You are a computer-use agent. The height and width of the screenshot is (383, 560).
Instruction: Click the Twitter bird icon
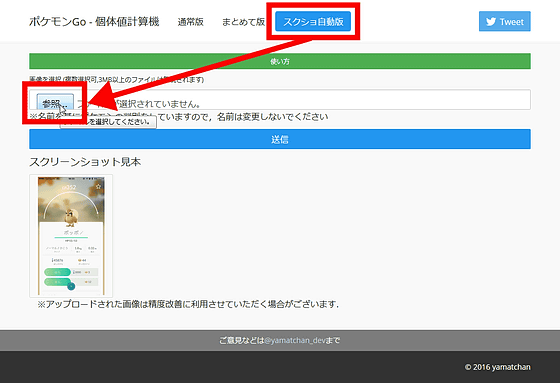(491, 22)
